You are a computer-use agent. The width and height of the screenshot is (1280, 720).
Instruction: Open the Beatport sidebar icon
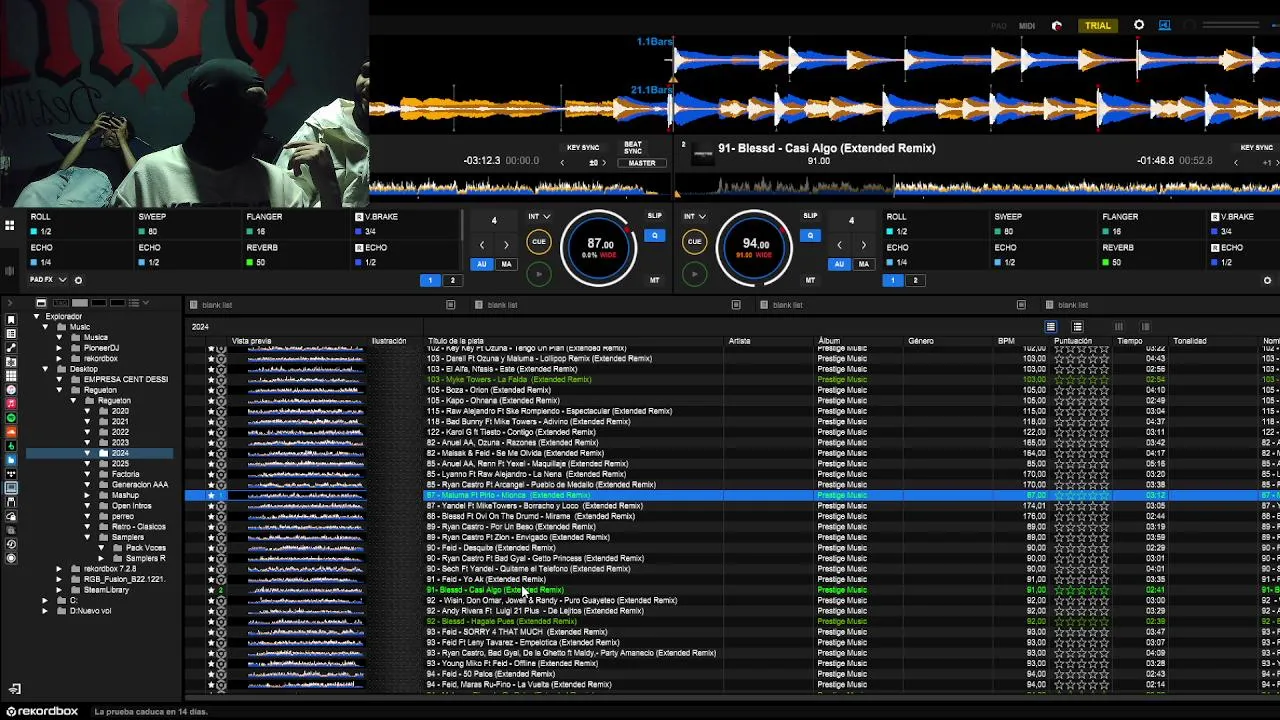pyautogui.click(x=11, y=446)
